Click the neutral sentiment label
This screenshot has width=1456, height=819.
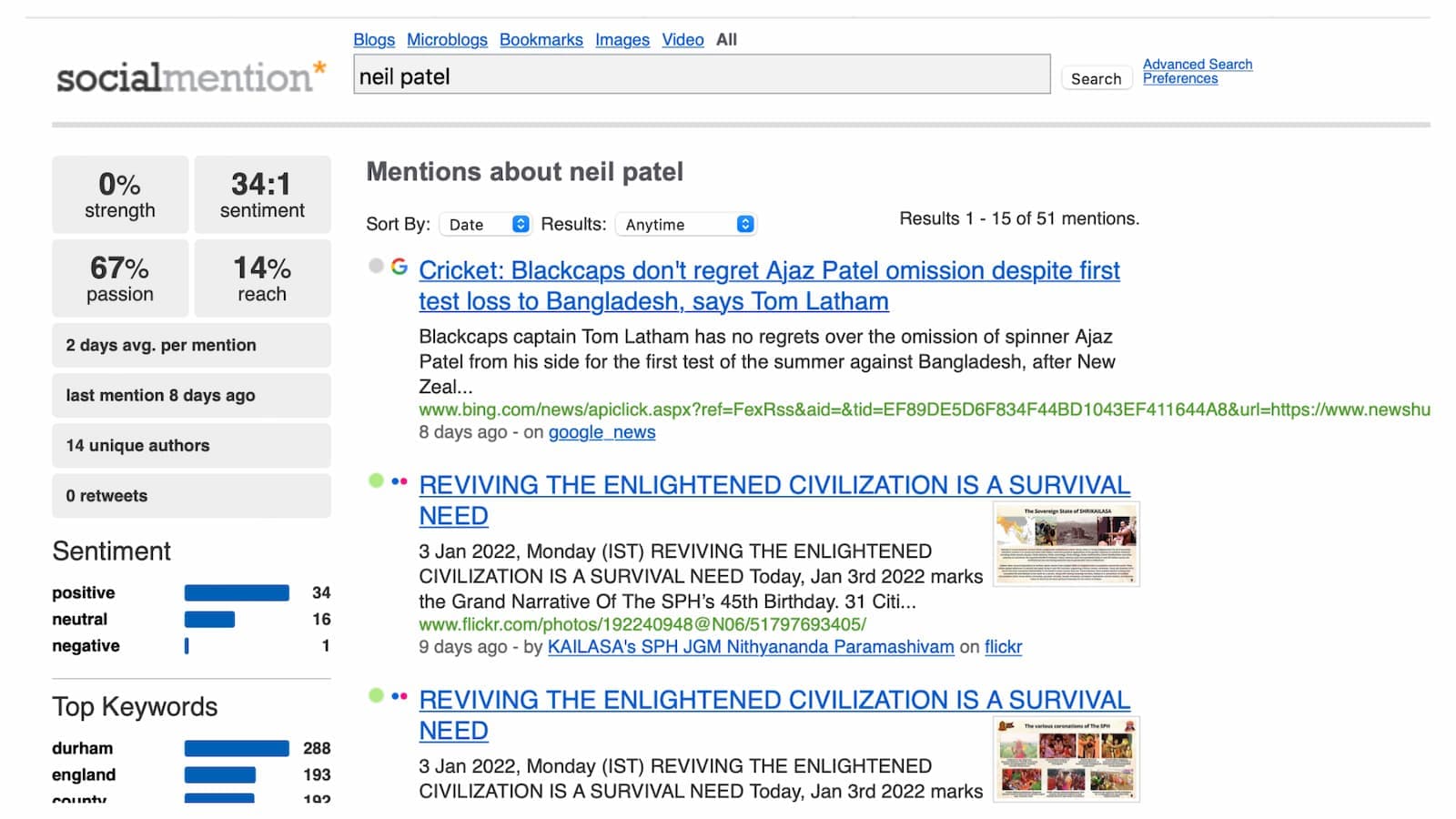(80, 619)
